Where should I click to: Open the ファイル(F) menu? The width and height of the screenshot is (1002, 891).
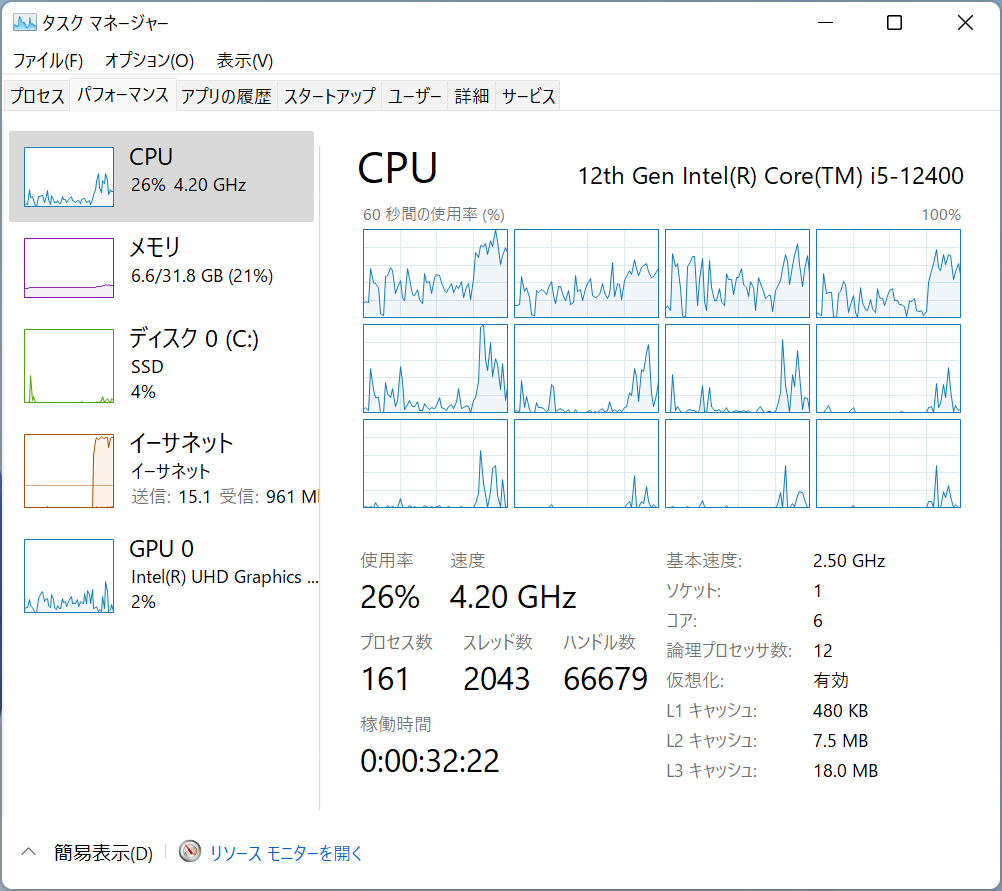point(47,60)
